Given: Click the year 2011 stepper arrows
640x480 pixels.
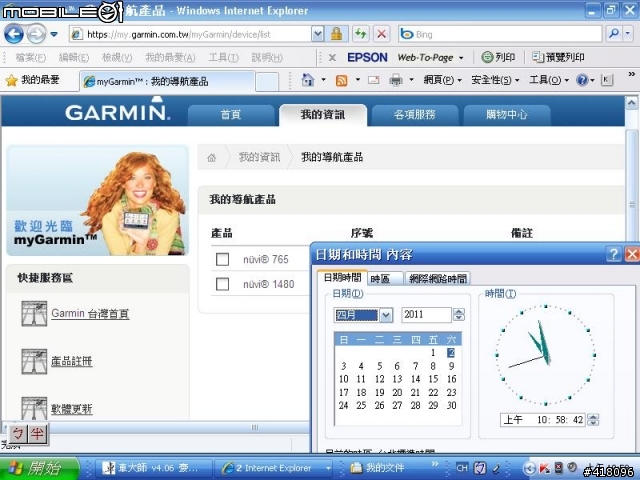Looking at the screenshot, I should 459,315.
